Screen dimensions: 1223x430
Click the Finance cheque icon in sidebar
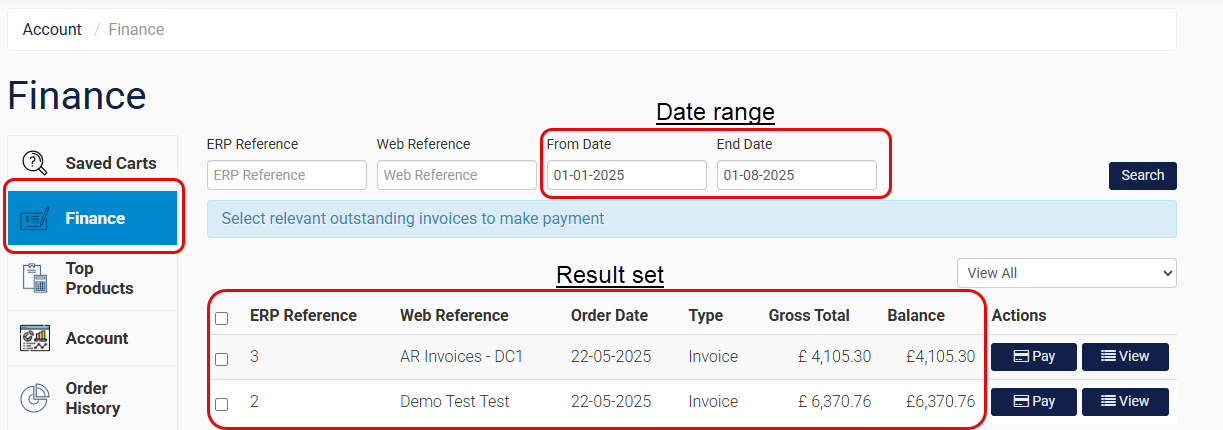click(35, 218)
